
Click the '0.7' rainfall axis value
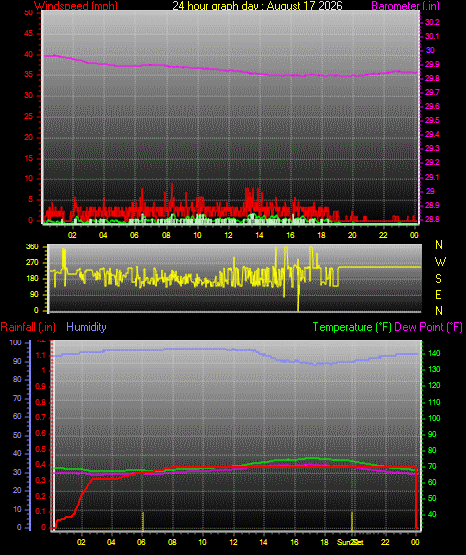(41, 417)
